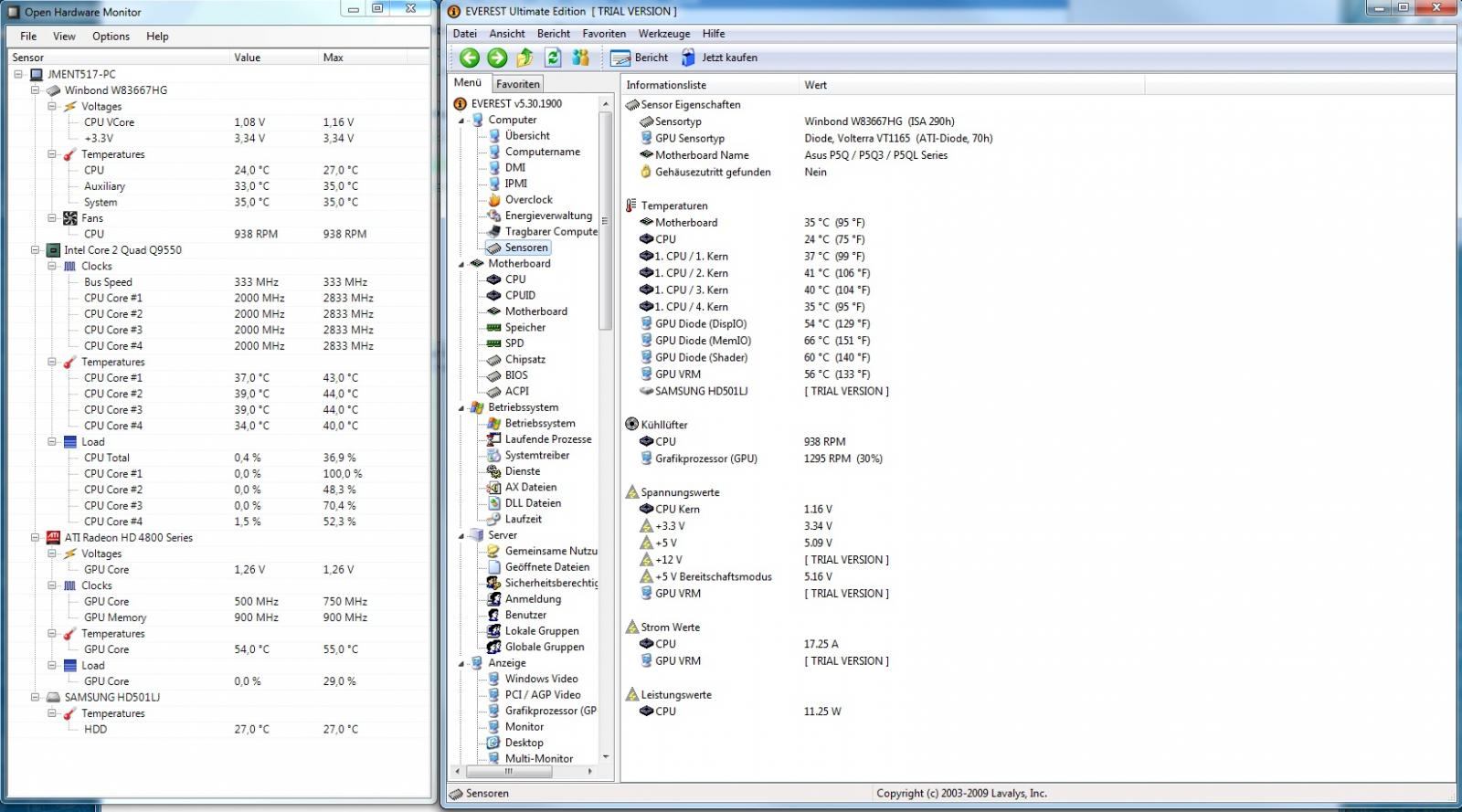Refresh the EVEREST sensor page
The image size is (1462, 812).
point(553,58)
